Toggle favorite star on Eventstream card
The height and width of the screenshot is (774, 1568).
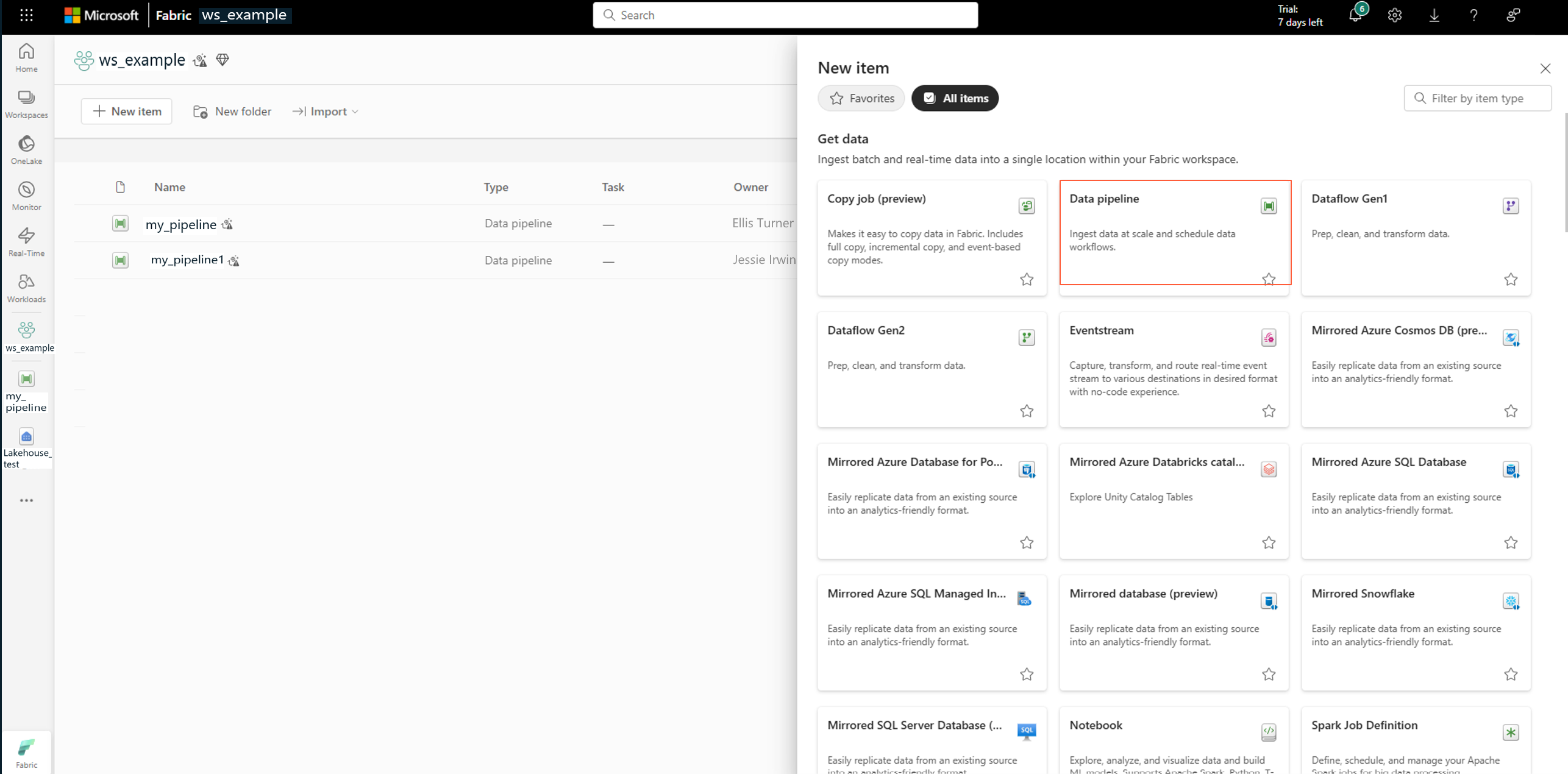point(1268,411)
